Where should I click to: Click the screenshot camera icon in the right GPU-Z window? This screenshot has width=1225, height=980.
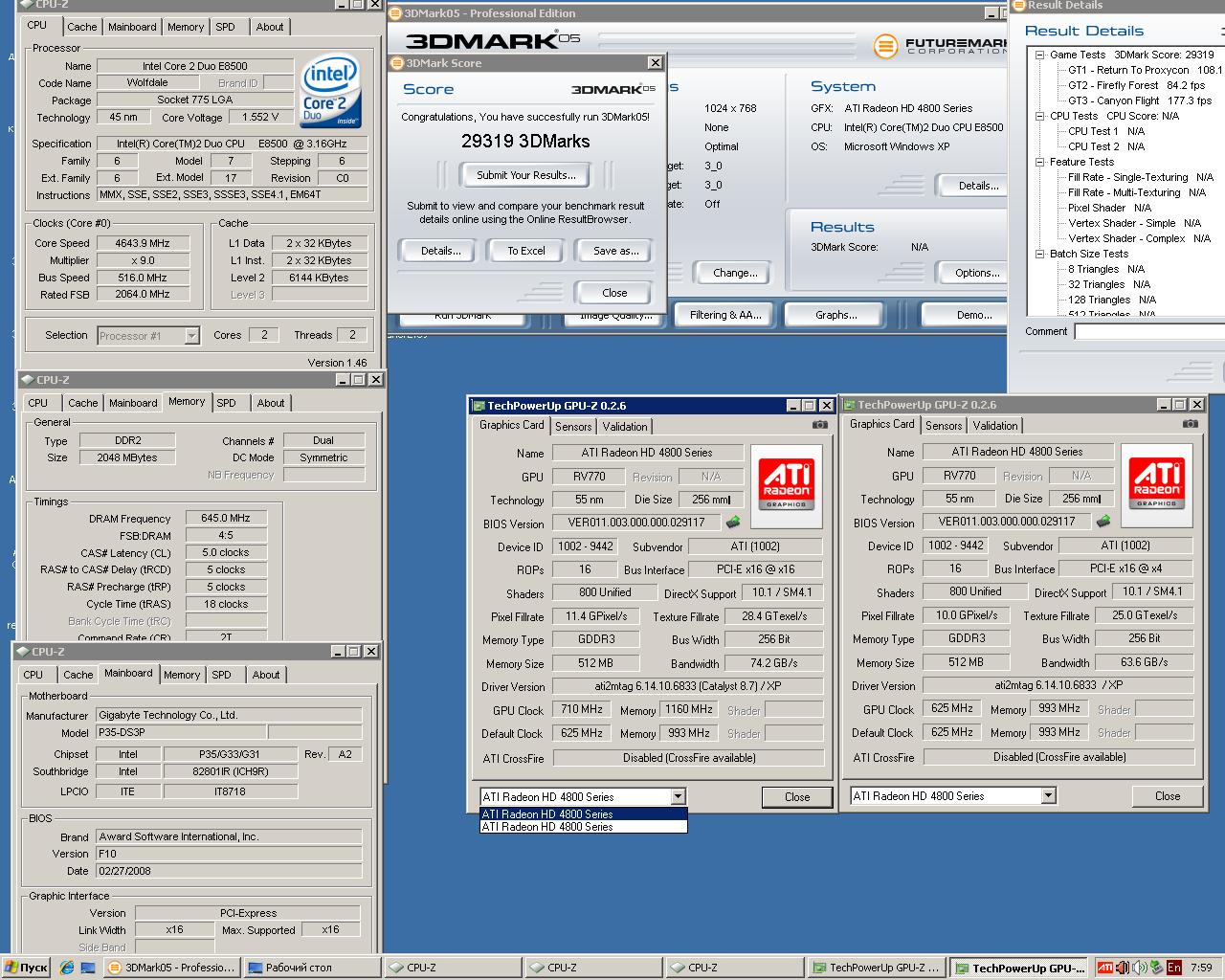[x=1191, y=423]
